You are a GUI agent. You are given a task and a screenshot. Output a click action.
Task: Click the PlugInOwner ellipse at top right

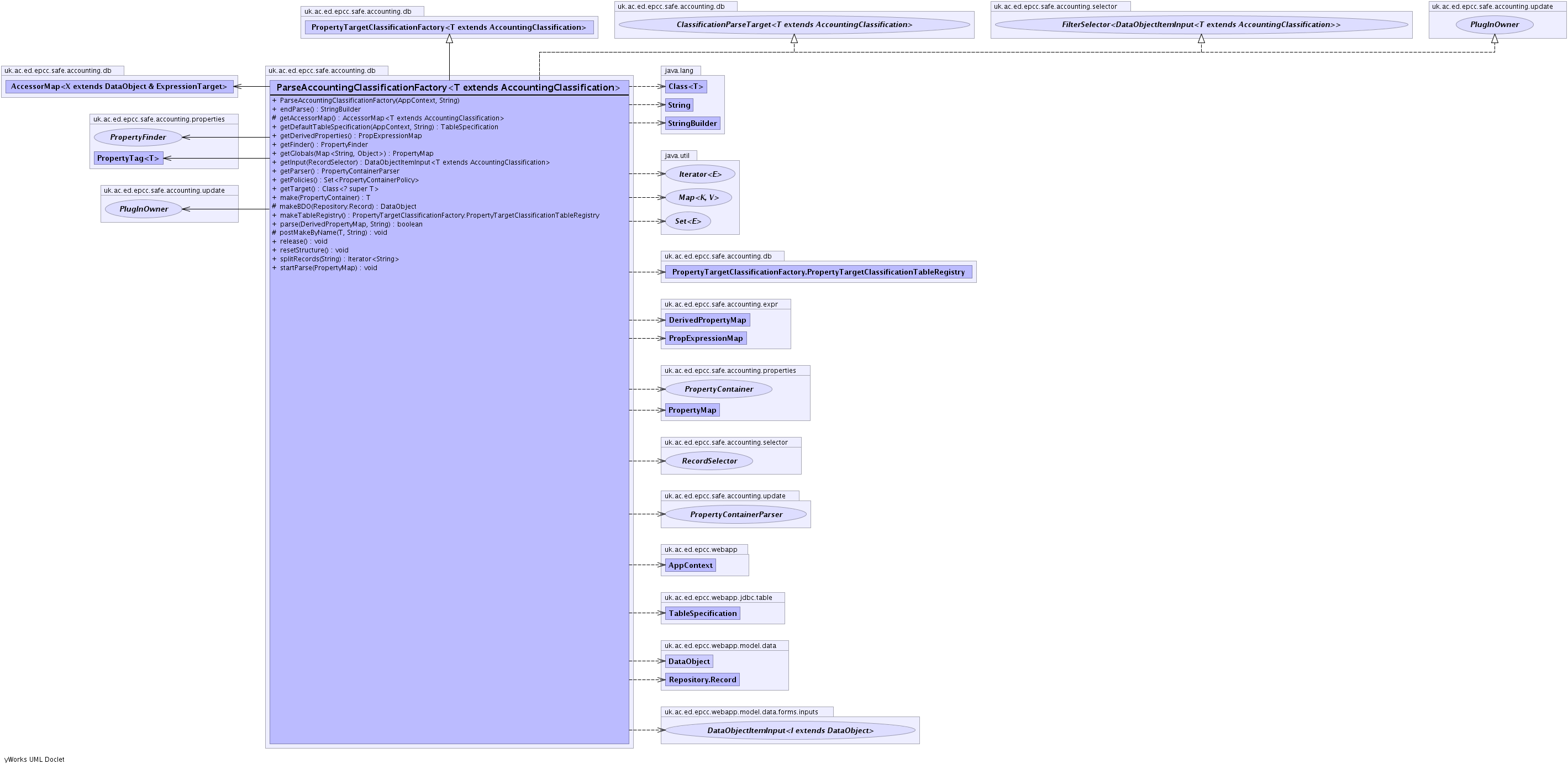[x=1494, y=25]
